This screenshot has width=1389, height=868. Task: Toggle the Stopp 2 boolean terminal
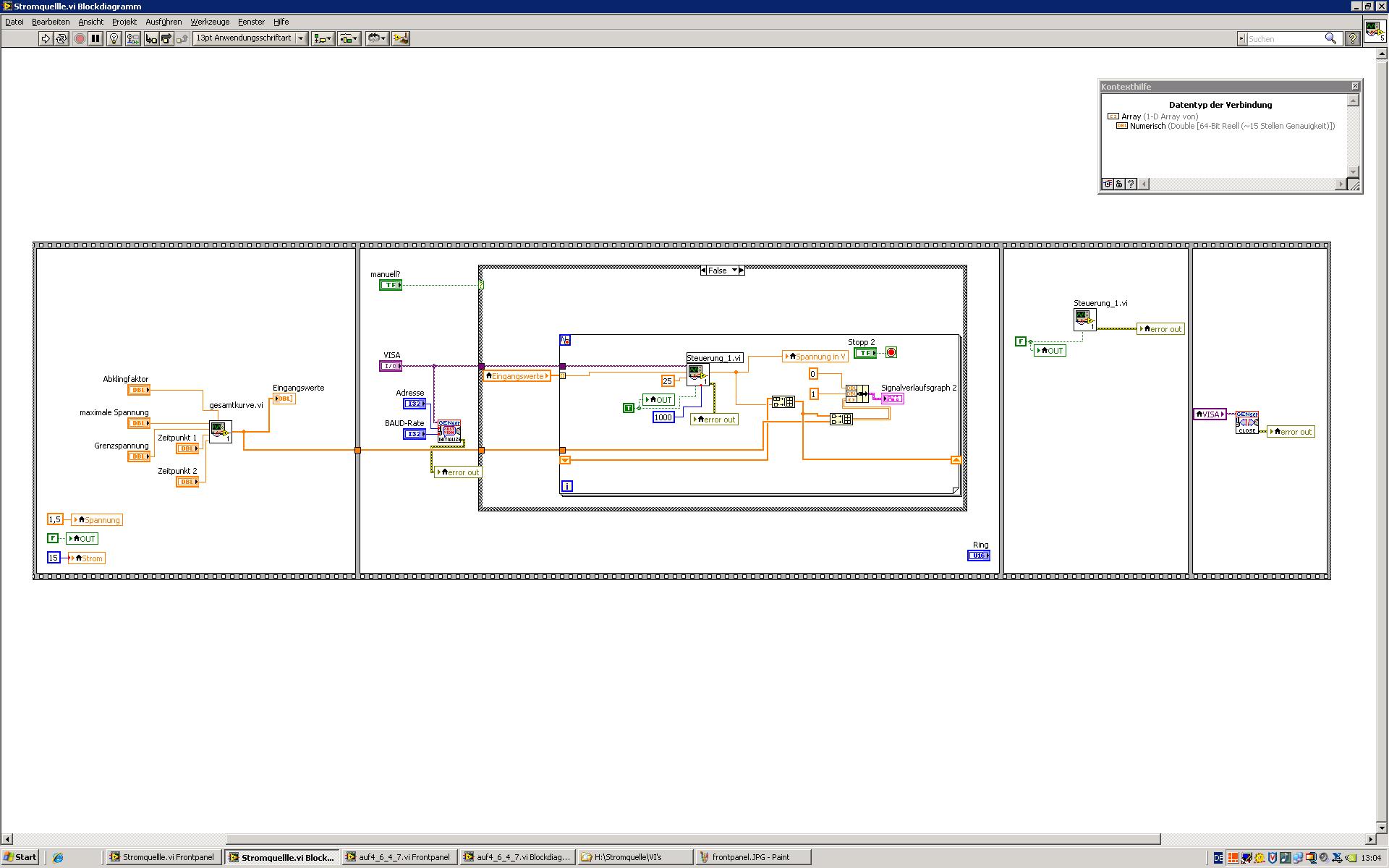point(865,353)
